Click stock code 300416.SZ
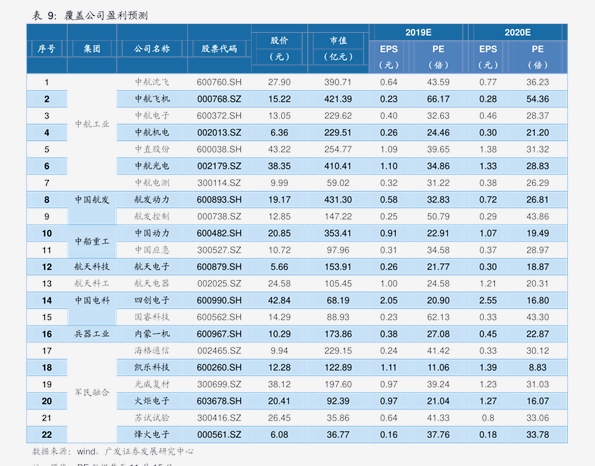This screenshot has width=595, height=466. tap(219, 418)
